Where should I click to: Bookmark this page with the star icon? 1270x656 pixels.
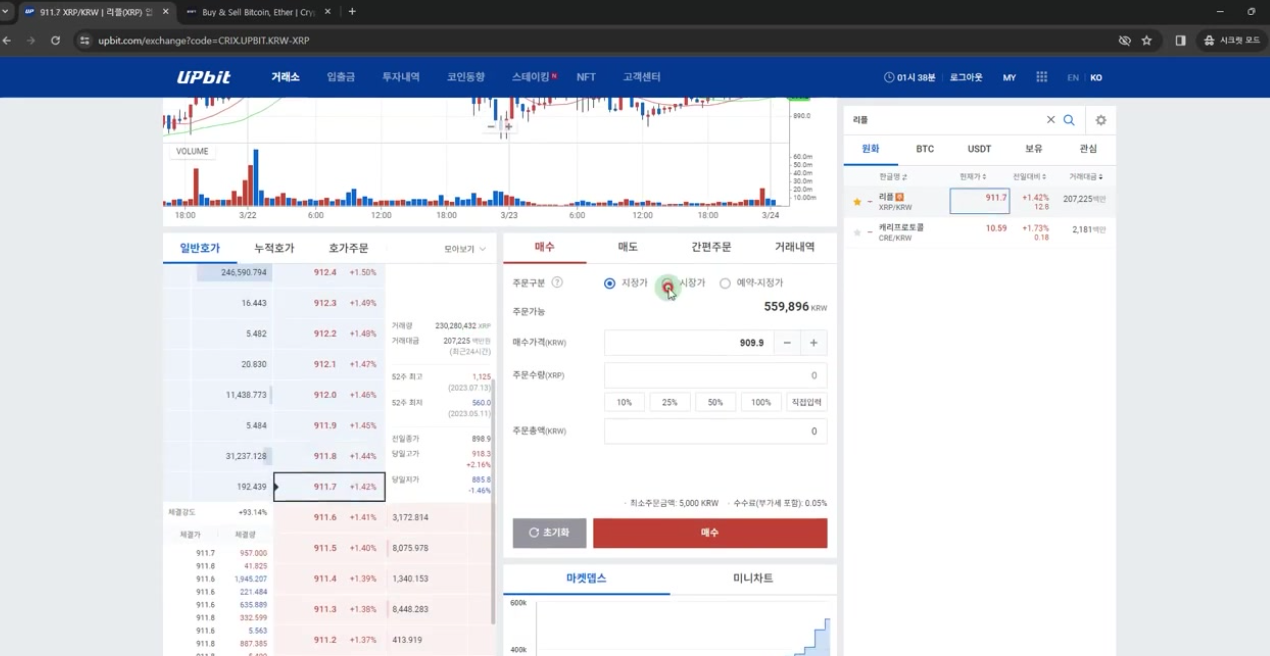click(1147, 40)
